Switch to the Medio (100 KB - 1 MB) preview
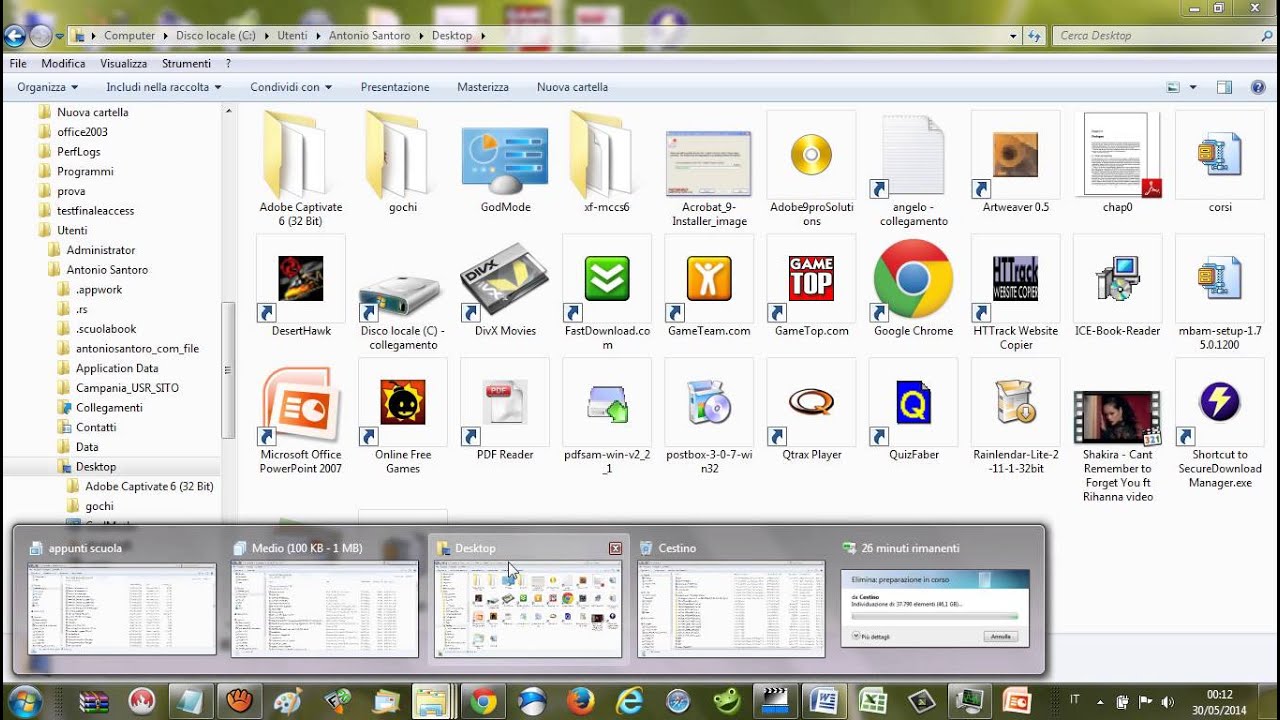This screenshot has height=720, width=1280. click(x=325, y=598)
